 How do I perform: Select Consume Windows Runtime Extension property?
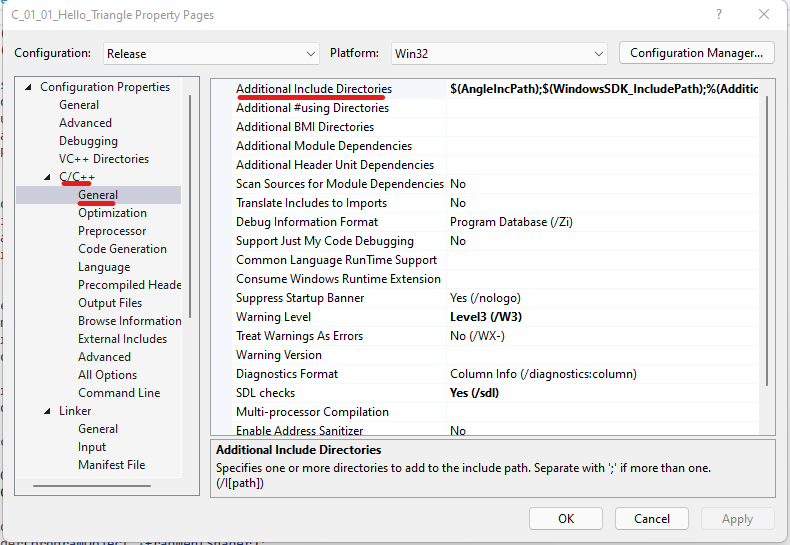point(338,279)
